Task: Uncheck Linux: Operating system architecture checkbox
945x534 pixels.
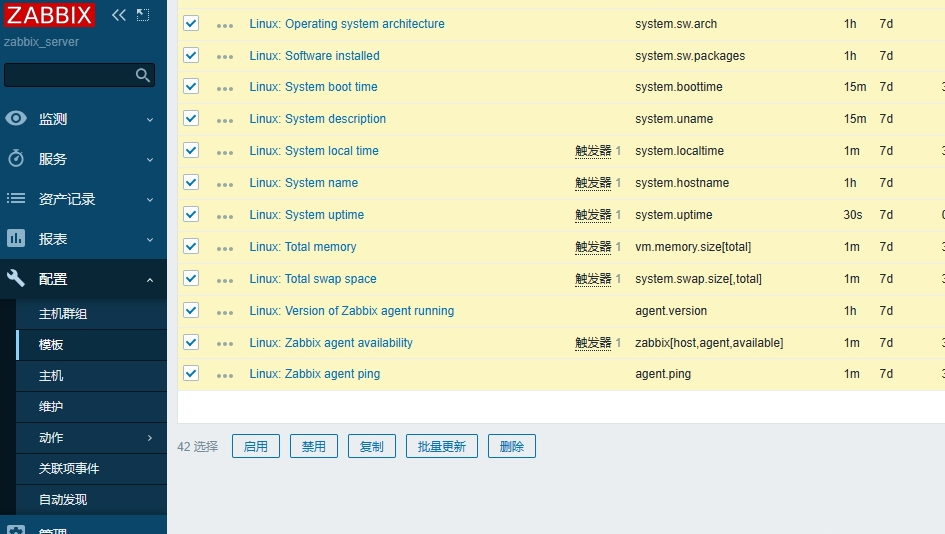Action: (191, 23)
